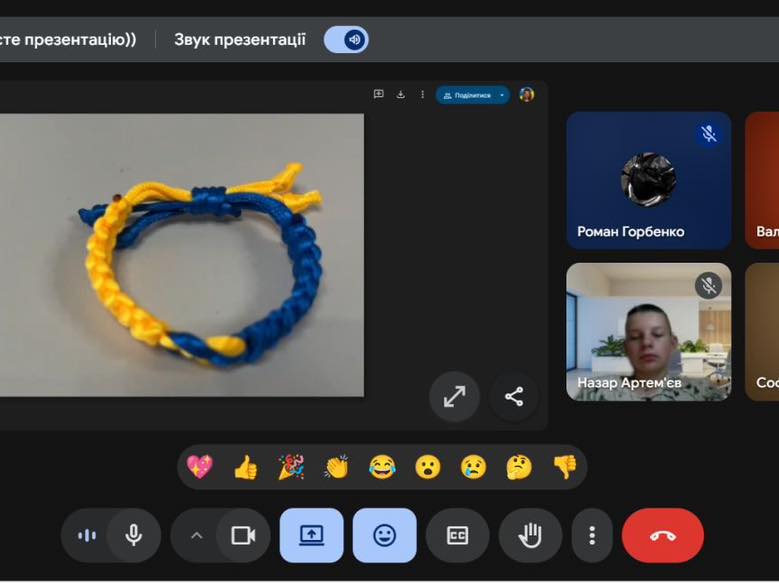Send the thumbs down reaction
This screenshot has width=779, height=583.
[x=565, y=467]
